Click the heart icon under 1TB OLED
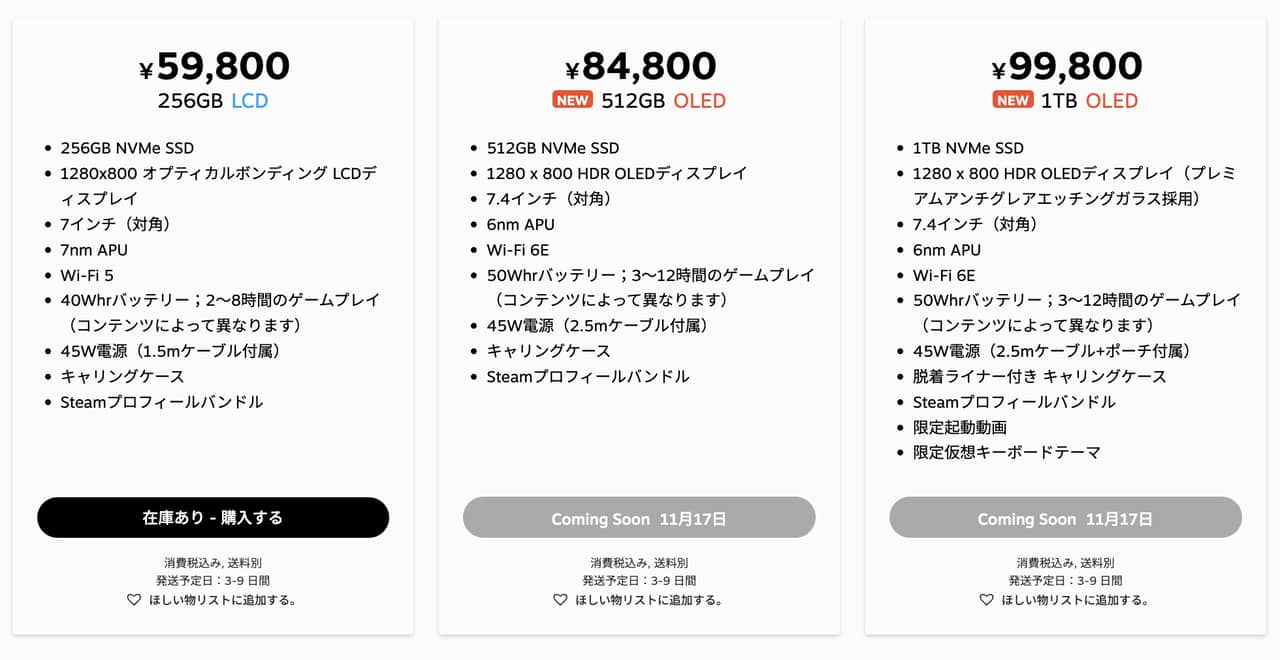 click(986, 600)
